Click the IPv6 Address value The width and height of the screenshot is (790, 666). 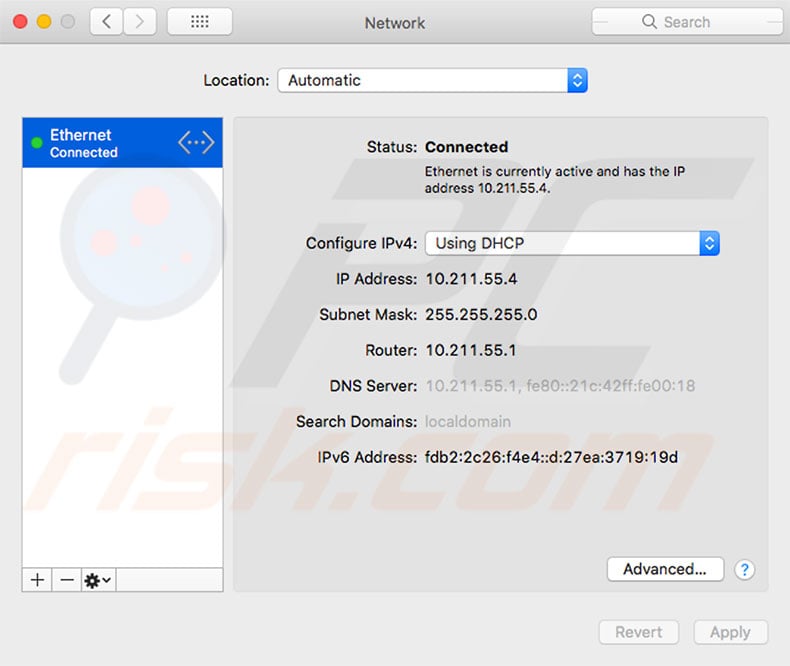click(x=552, y=457)
